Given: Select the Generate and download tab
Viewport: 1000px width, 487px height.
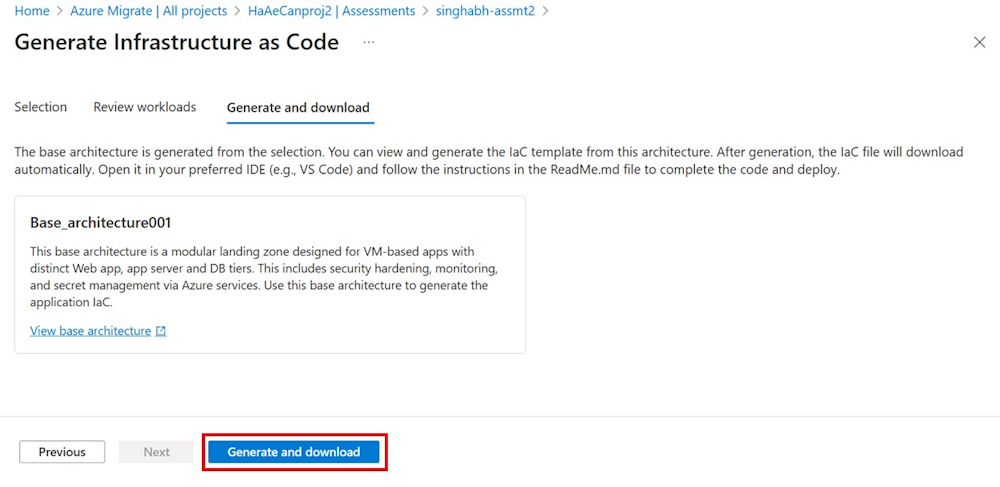Looking at the screenshot, I should [x=298, y=107].
